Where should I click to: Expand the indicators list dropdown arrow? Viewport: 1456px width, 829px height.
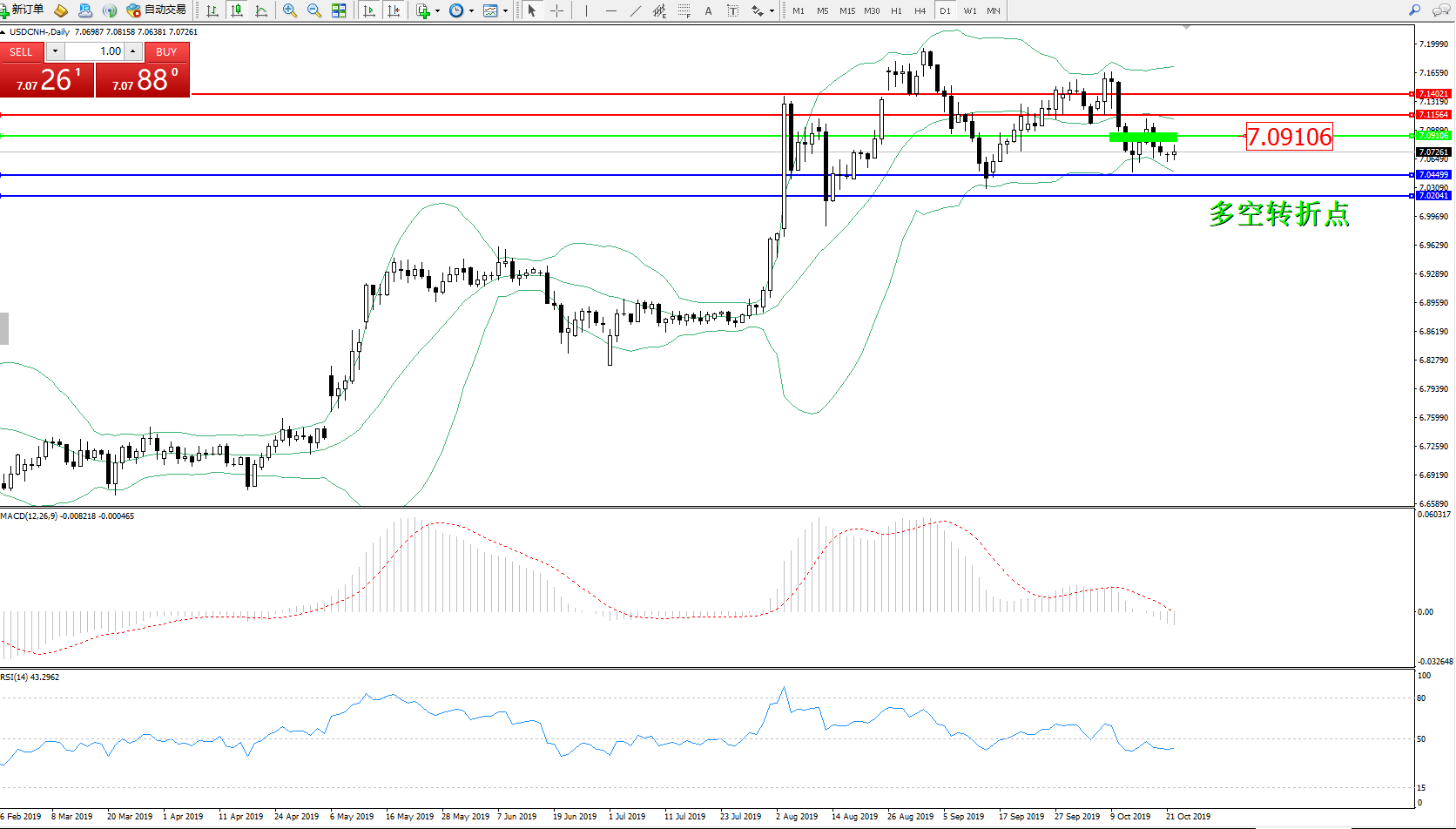[437, 11]
